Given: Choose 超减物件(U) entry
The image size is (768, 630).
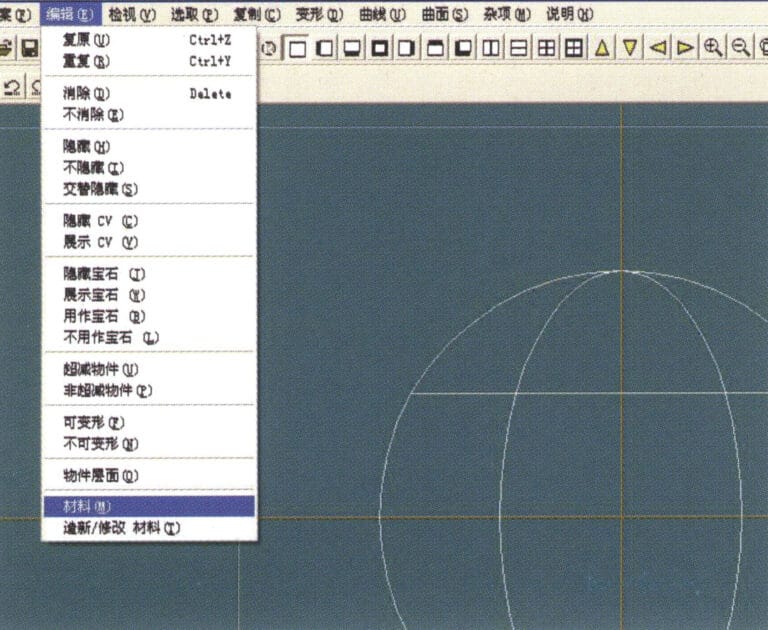Looking at the screenshot, I should coord(149,369).
